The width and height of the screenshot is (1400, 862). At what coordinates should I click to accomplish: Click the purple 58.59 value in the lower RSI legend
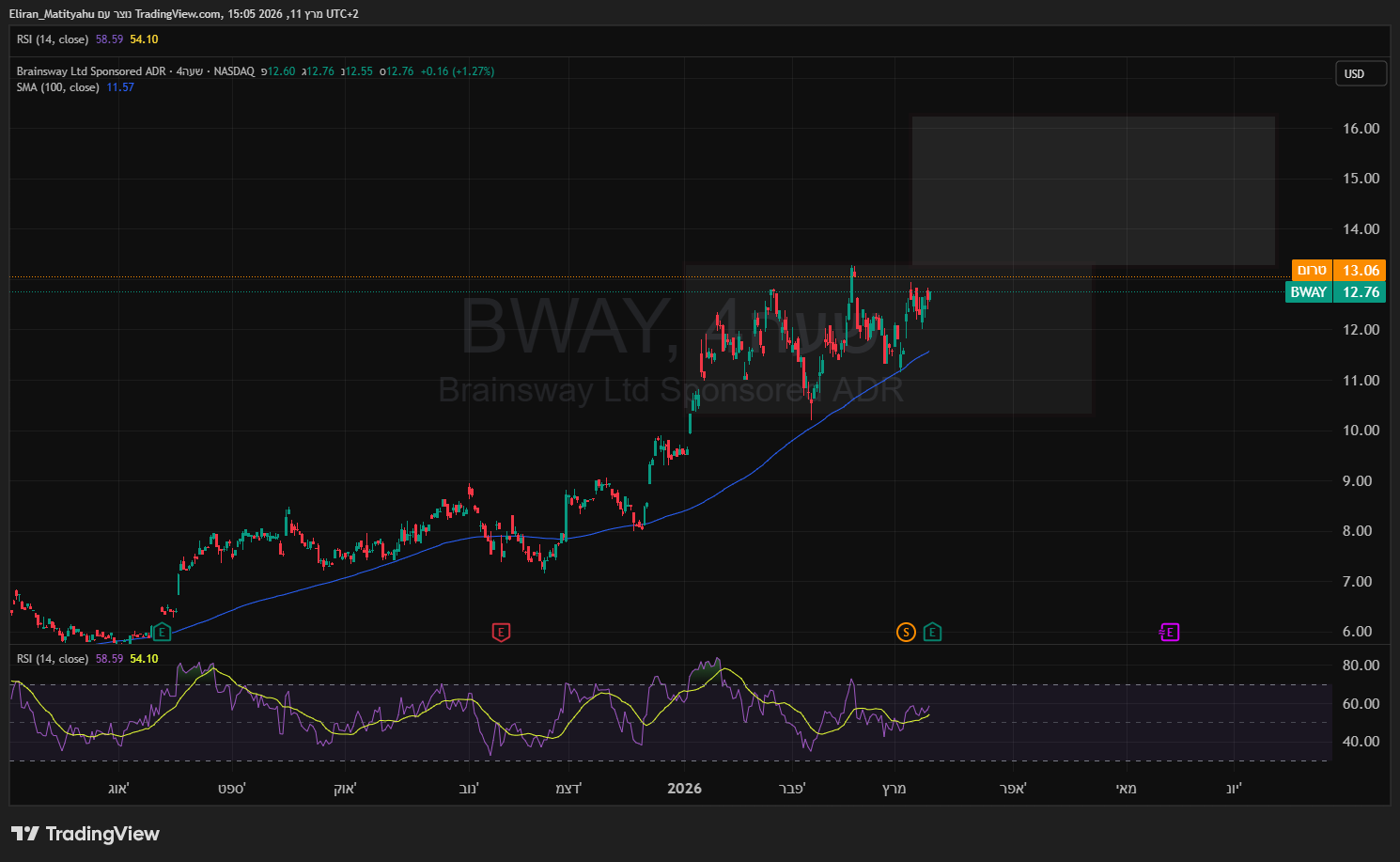pyautogui.click(x=109, y=659)
